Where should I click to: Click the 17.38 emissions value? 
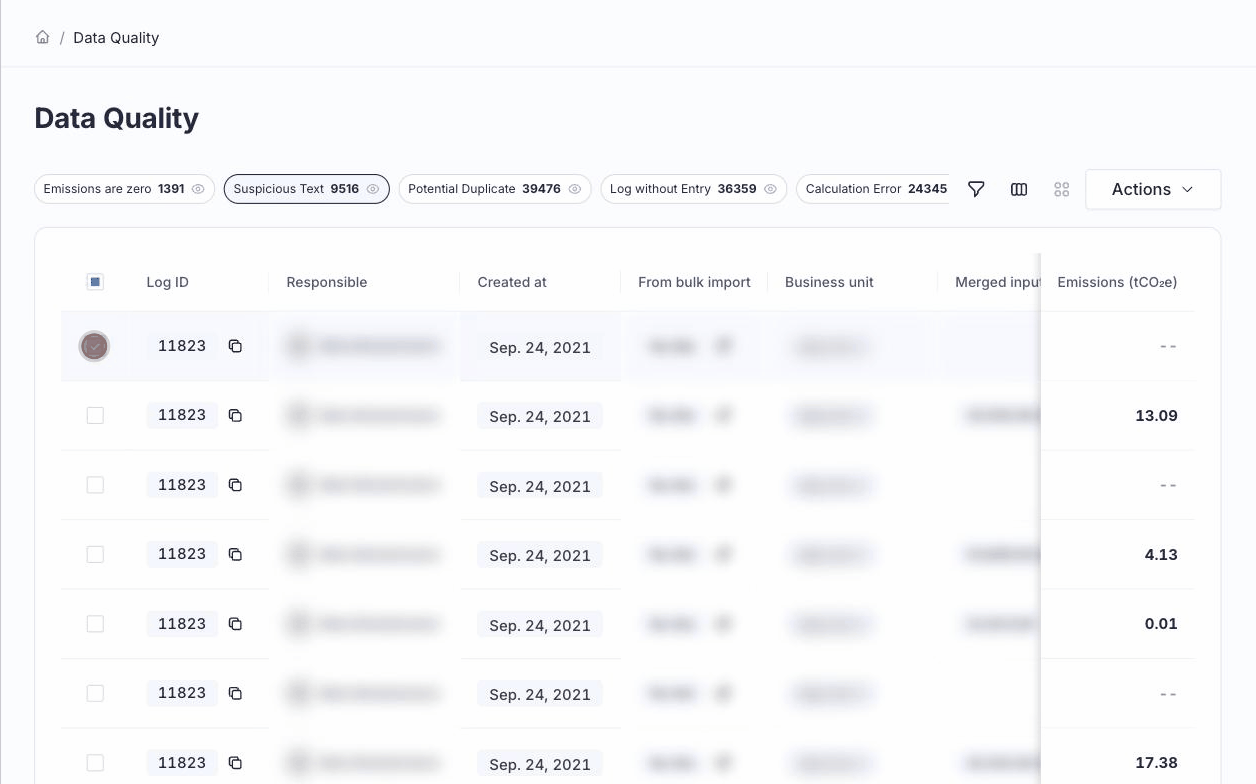[x=1156, y=763]
